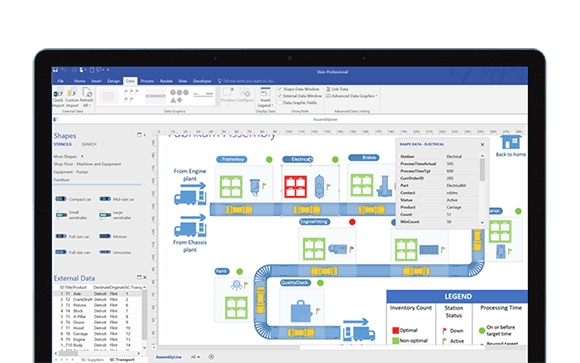
Task: Click the Link Data button
Action: coord(337,89)
